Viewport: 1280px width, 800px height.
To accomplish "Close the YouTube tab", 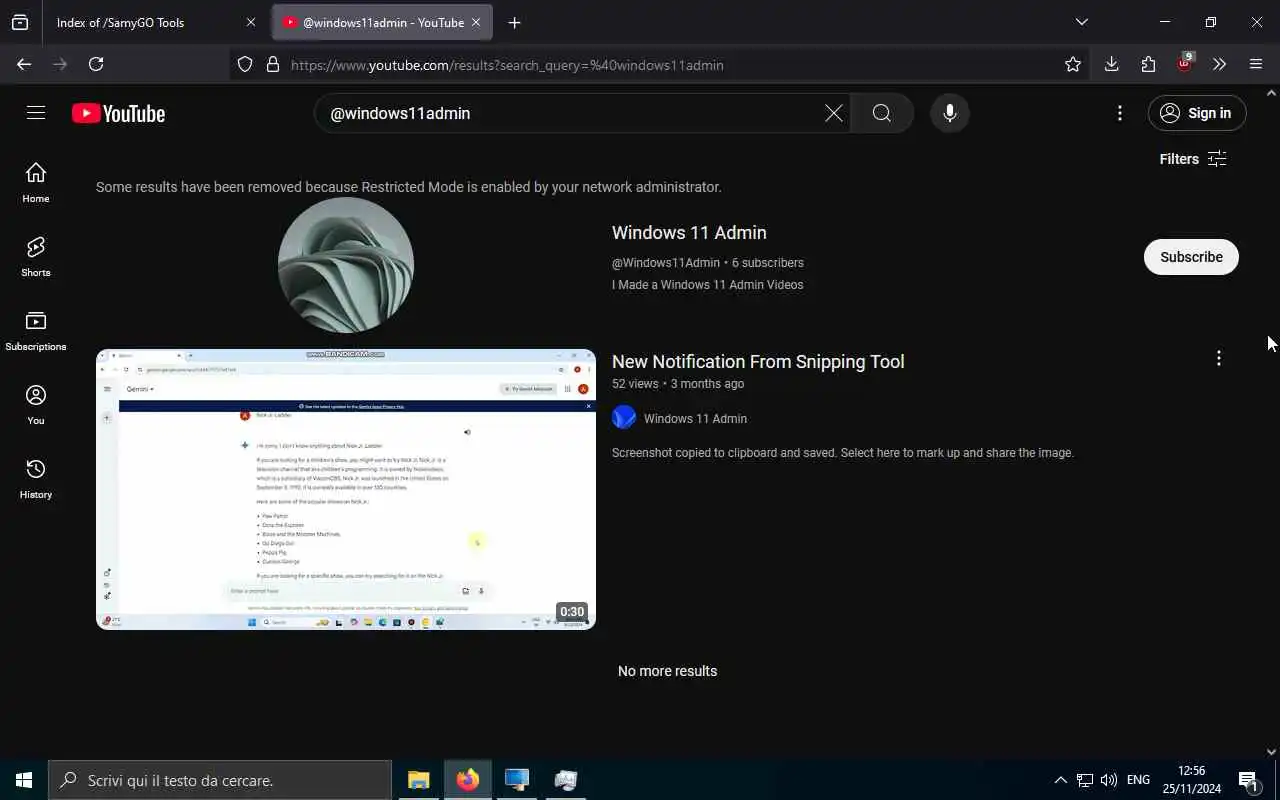I will pyautogui.click(x=476, y=22).
